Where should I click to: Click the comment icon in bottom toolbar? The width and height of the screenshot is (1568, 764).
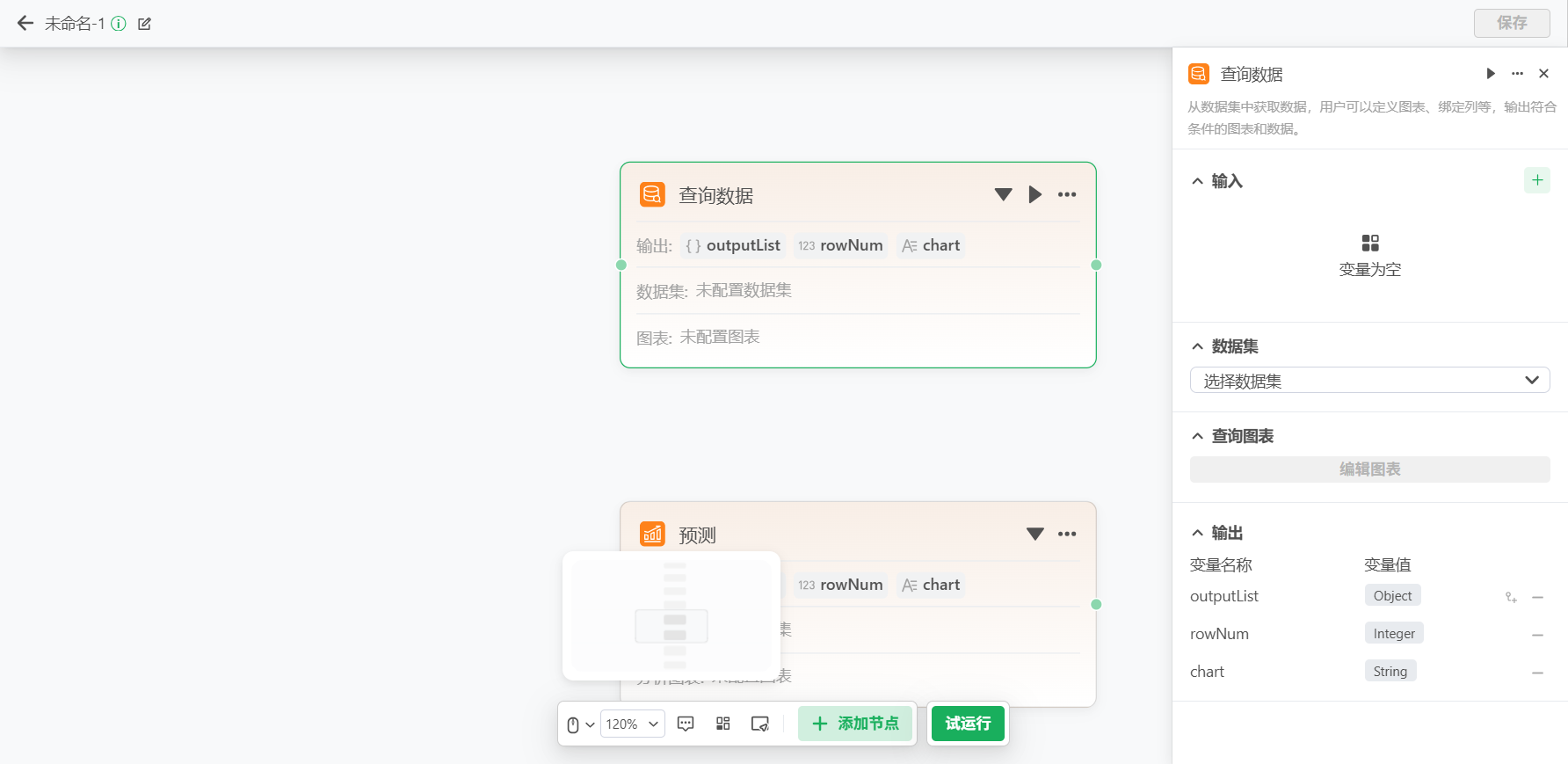(x=686, y=724)
